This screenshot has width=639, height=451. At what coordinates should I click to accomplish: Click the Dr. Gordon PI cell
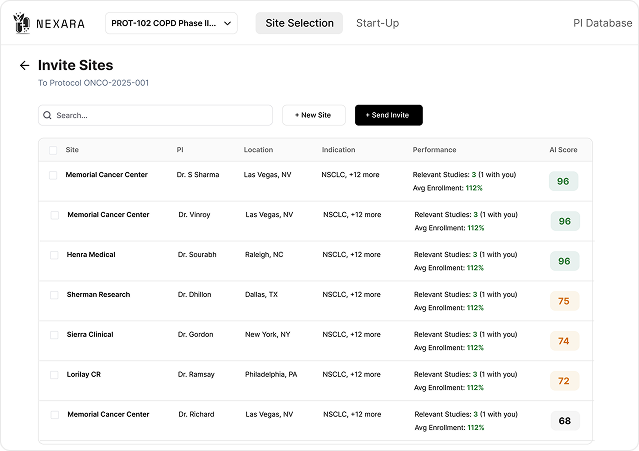[x=195, y=334]
